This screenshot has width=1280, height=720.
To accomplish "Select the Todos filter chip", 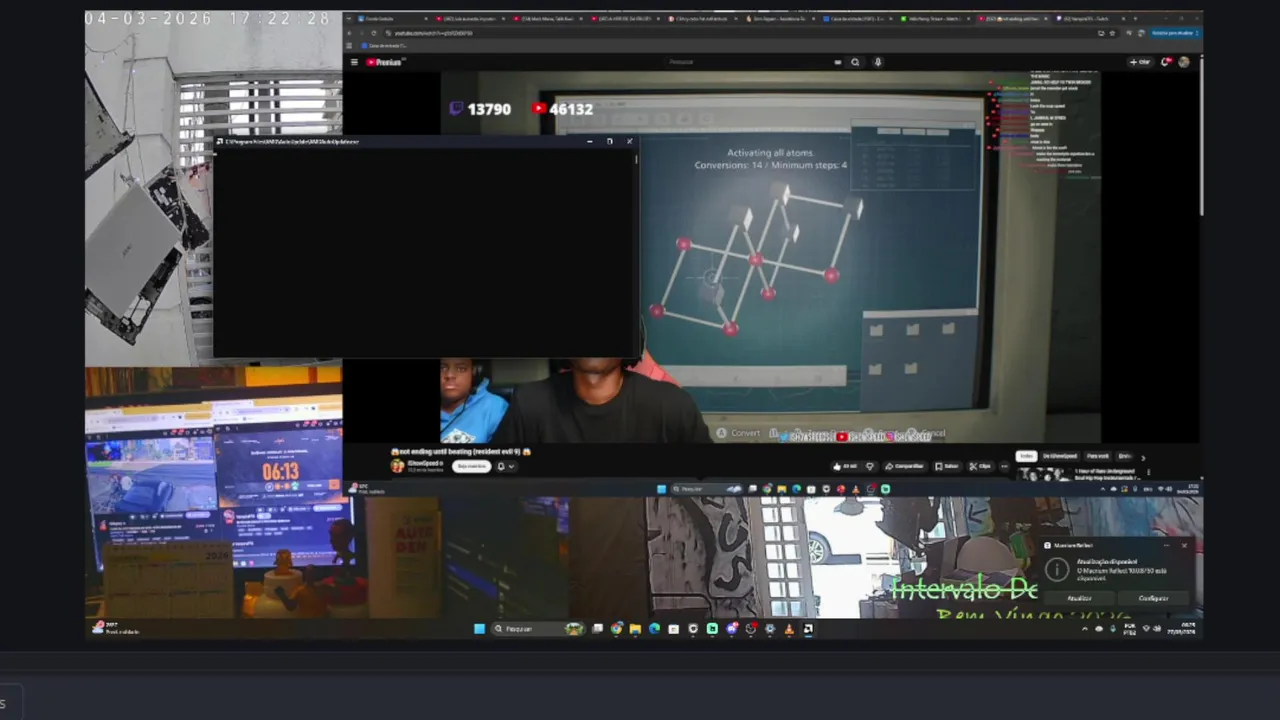I will pyautogui.click(x=1027, y=456).
